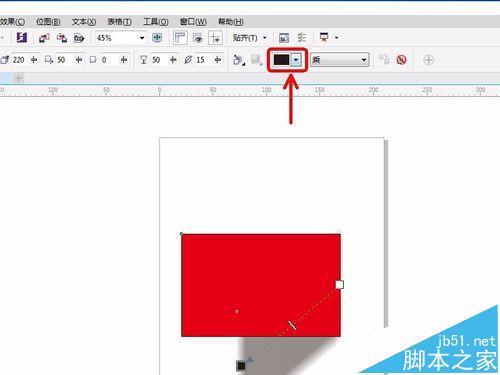The height and width of the screenshot is (375, 500).
Task: Click the shadow opacity slider on dashed line
Action: pos(292,325)
